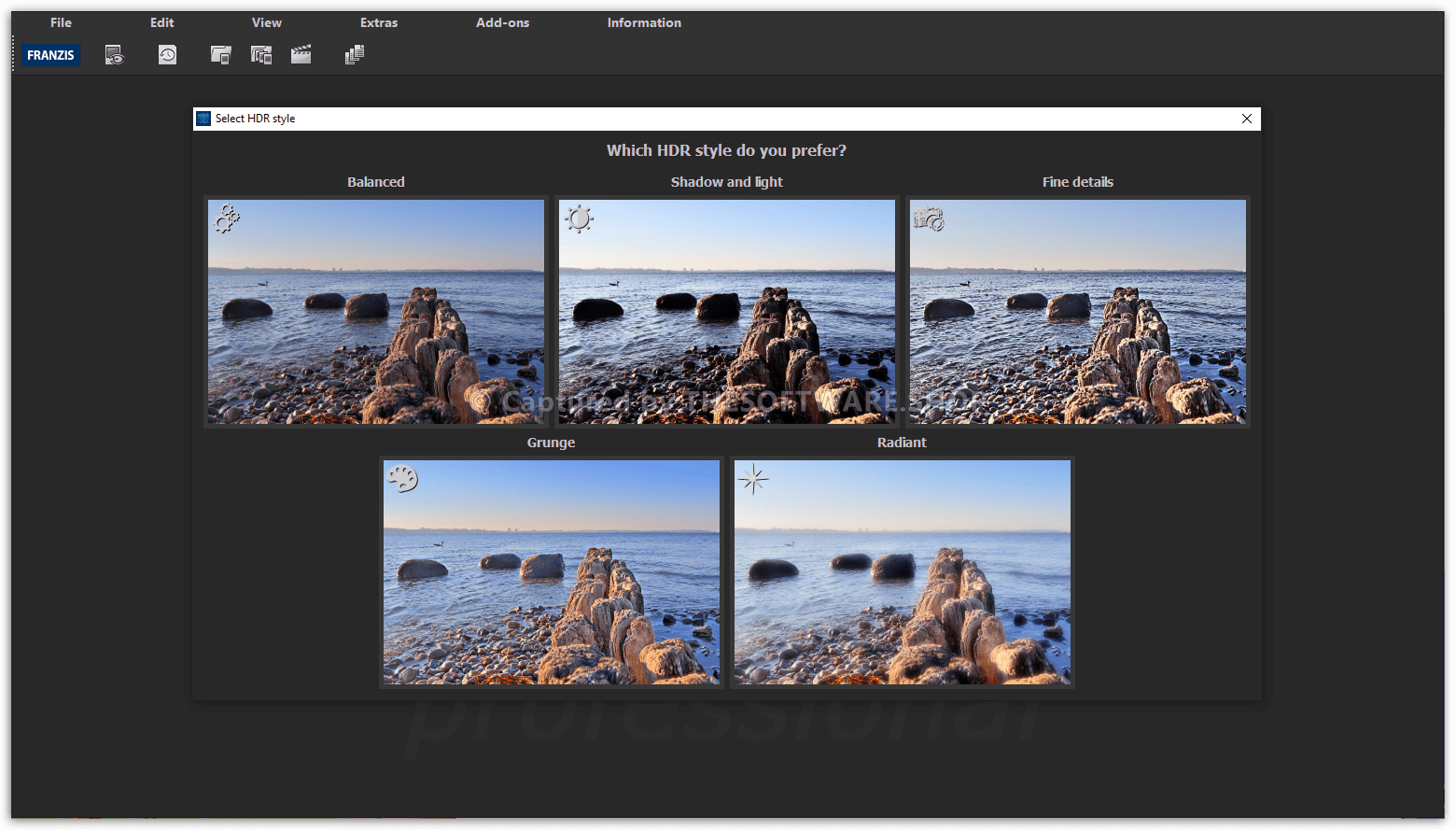1456x830 pixels.
Task: Click the single image folder icon
Action: (x=220, y=55)
